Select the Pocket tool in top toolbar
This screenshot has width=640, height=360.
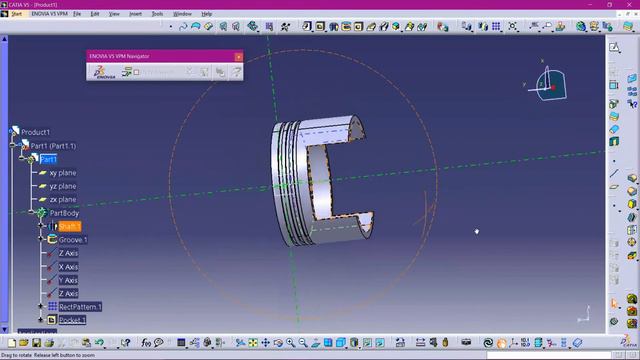pos(320,27)
